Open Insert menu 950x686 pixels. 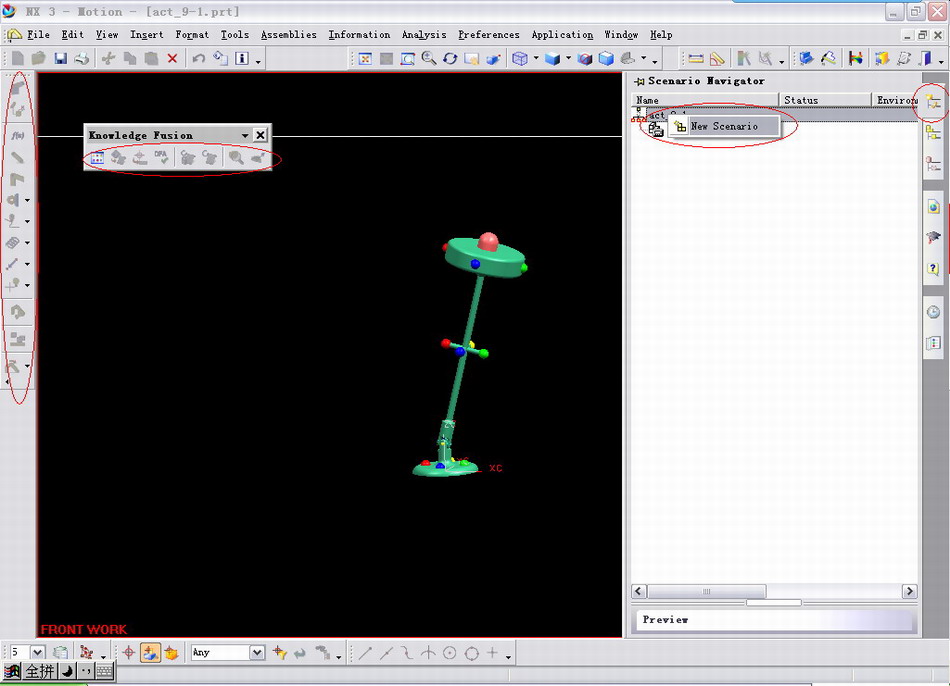click(147, 35)
